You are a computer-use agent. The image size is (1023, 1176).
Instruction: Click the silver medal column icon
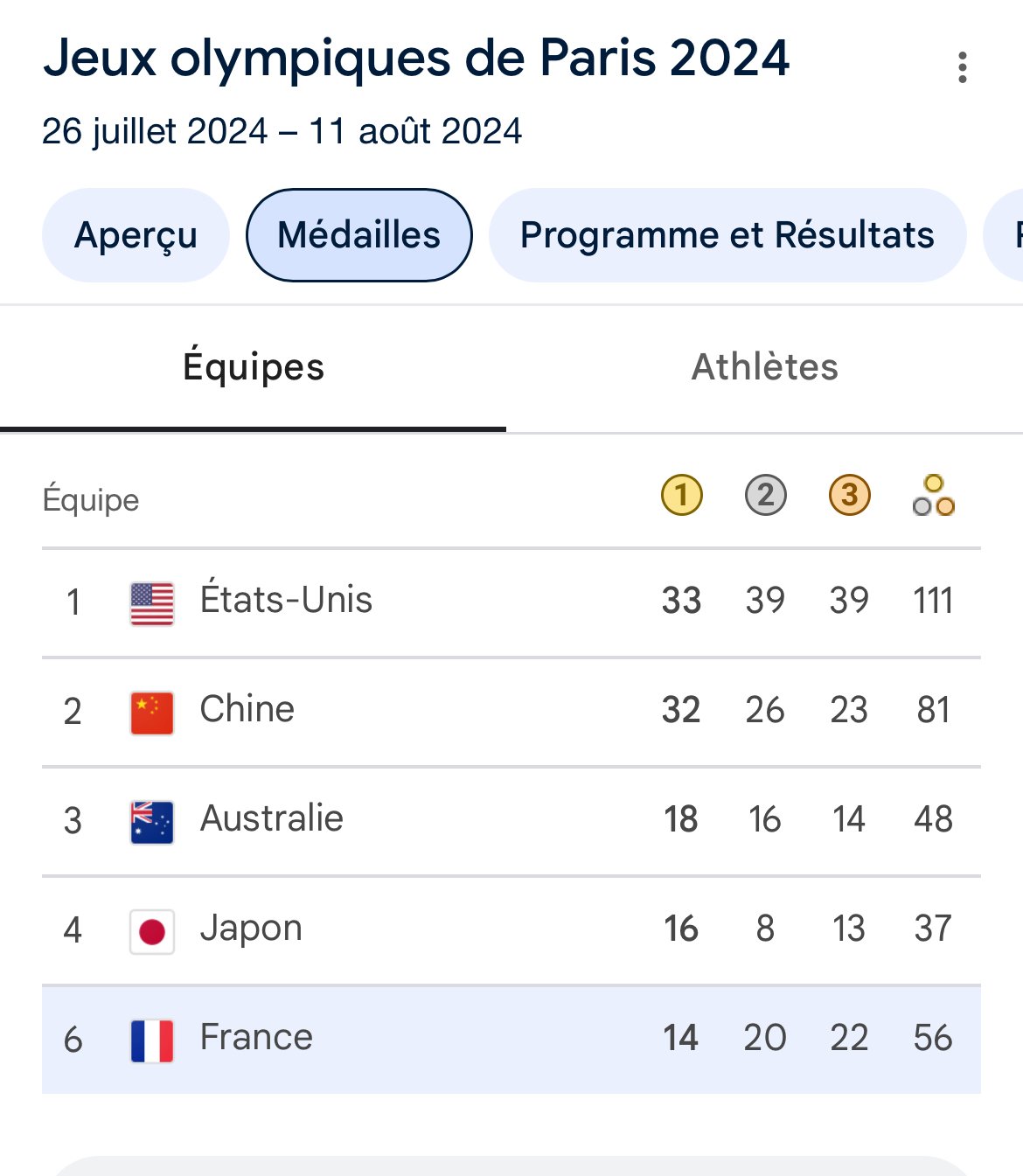pos(765,495)
